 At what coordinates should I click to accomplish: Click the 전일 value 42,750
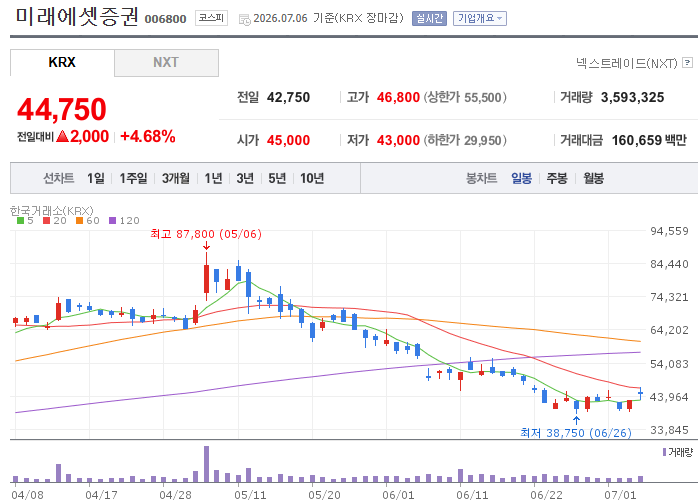coord(288,97)
